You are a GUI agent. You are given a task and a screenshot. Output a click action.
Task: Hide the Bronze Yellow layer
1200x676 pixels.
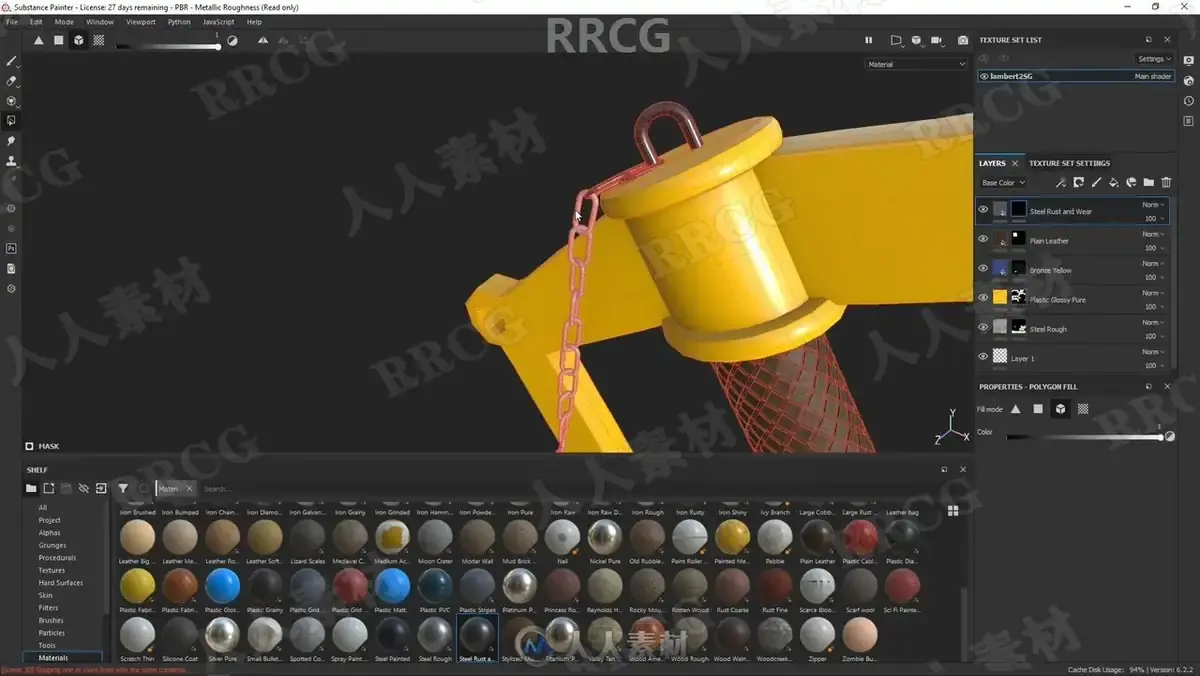(983, 269)
